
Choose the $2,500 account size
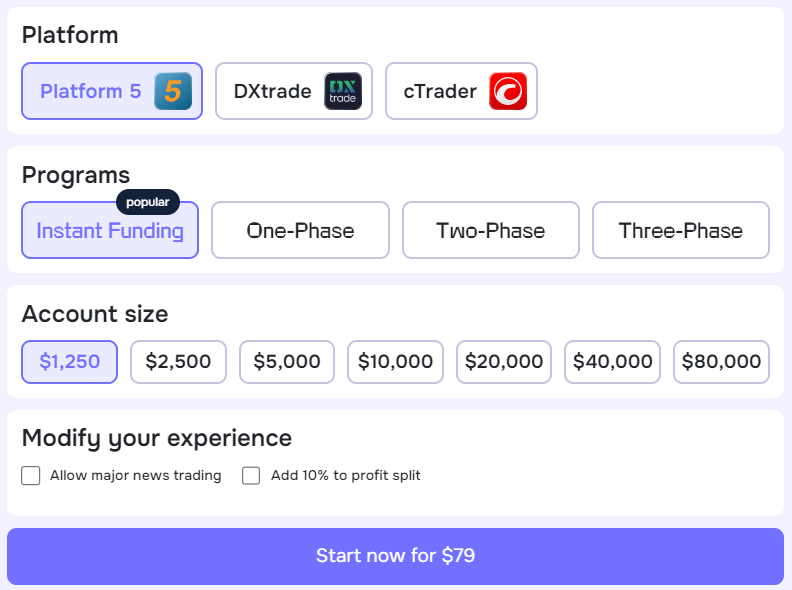[178, 362]
